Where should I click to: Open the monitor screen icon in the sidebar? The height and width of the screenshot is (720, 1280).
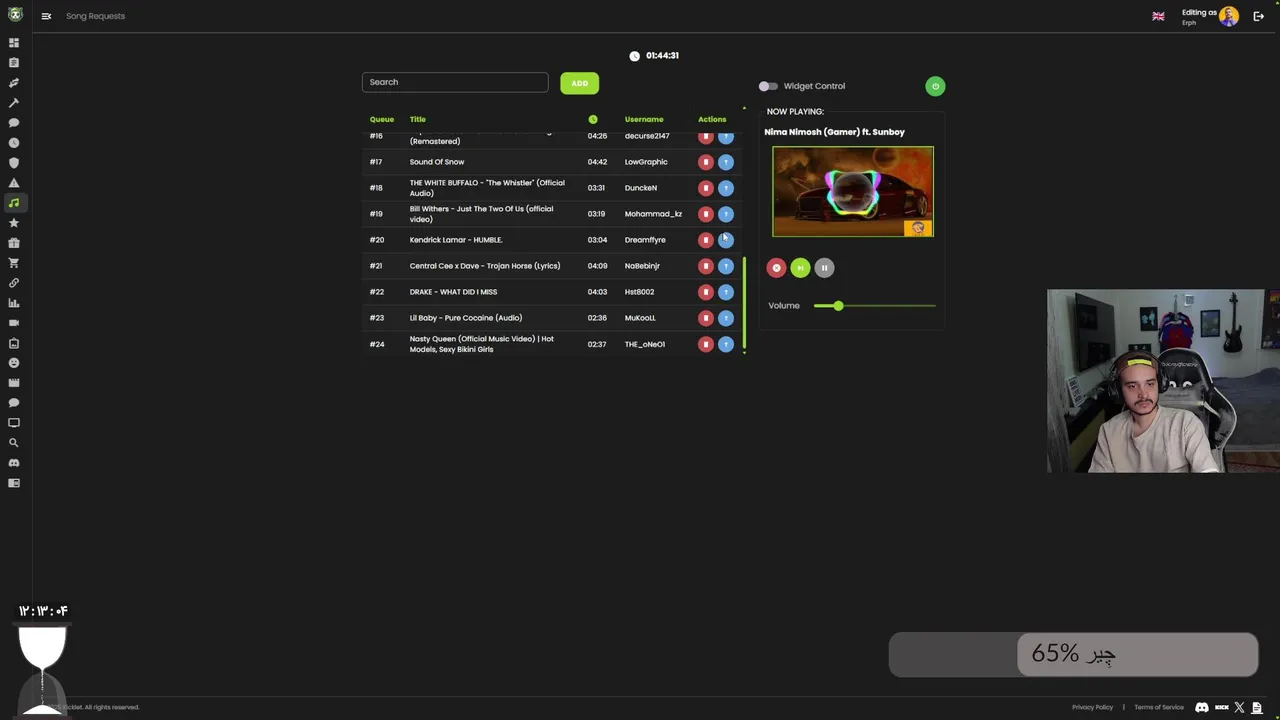[14, 423]
